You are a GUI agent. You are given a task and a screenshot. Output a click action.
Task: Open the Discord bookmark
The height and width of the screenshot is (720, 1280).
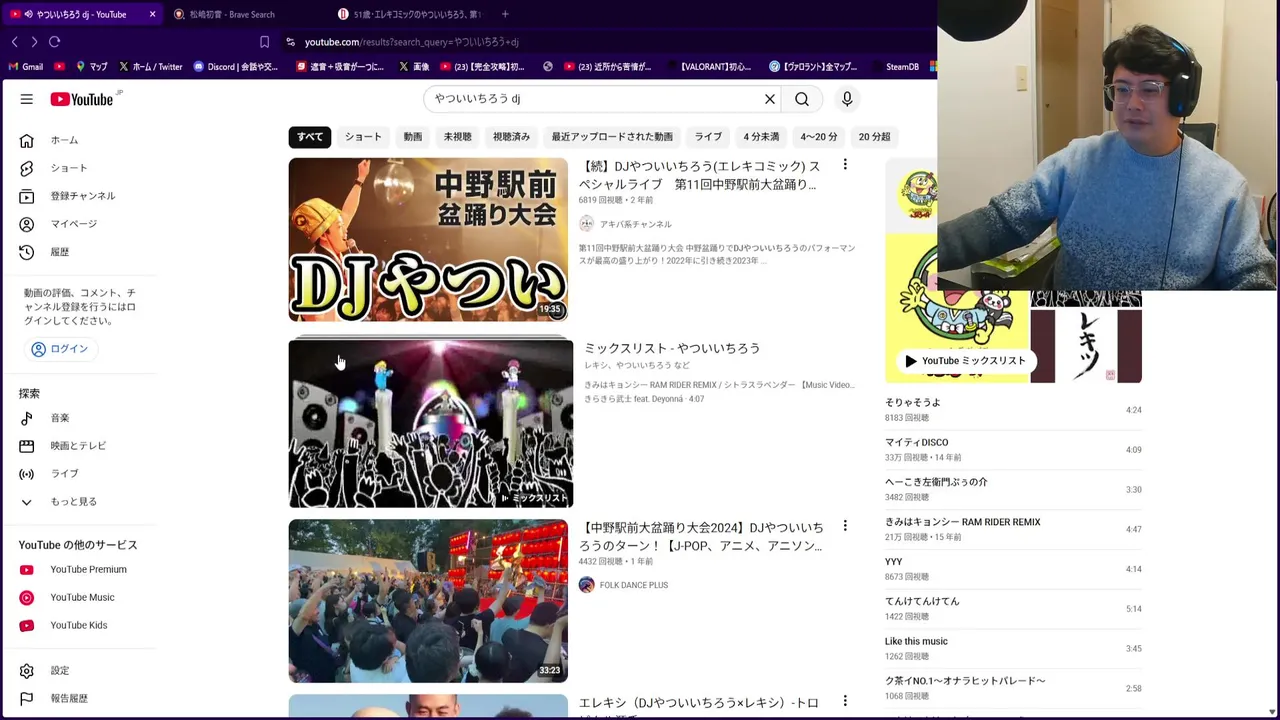click(x=236, y=67)
